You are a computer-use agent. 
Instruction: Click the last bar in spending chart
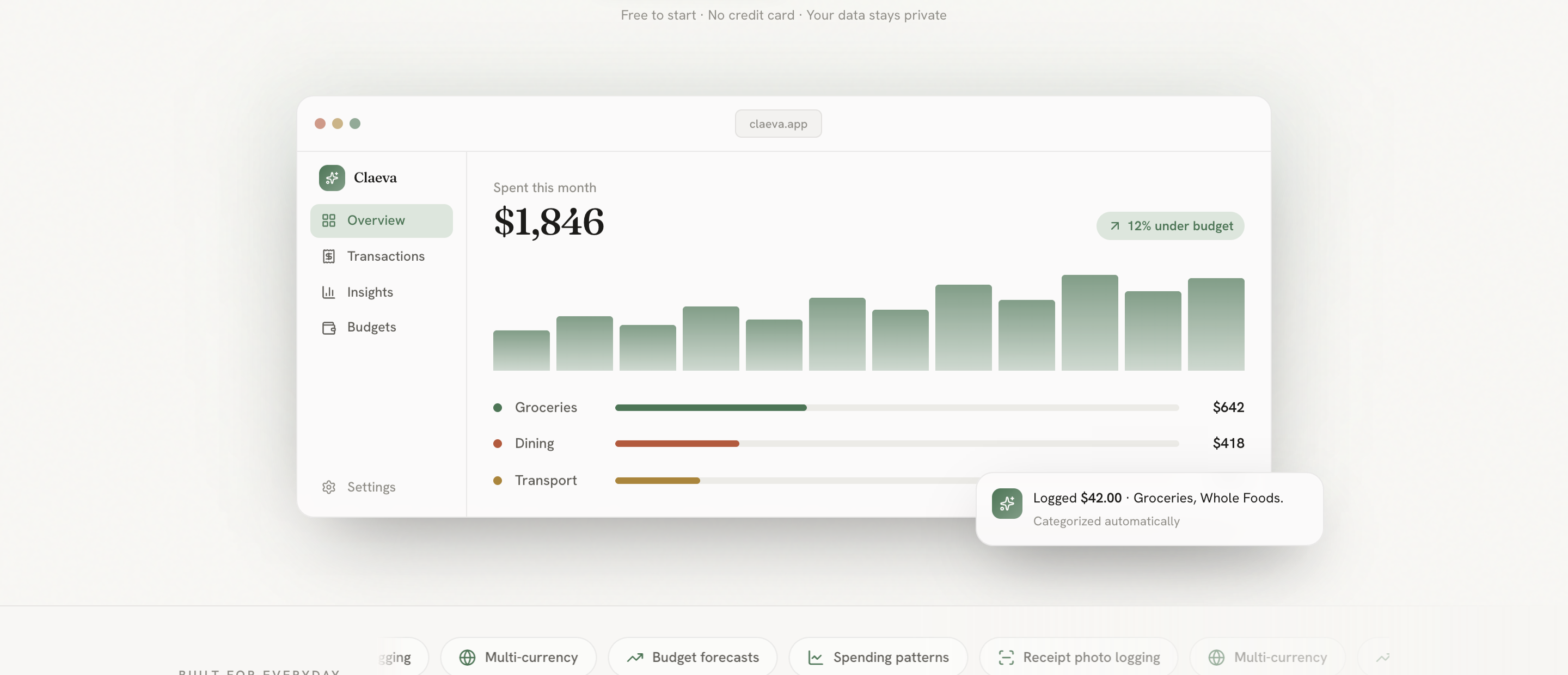click(1216, 324)
